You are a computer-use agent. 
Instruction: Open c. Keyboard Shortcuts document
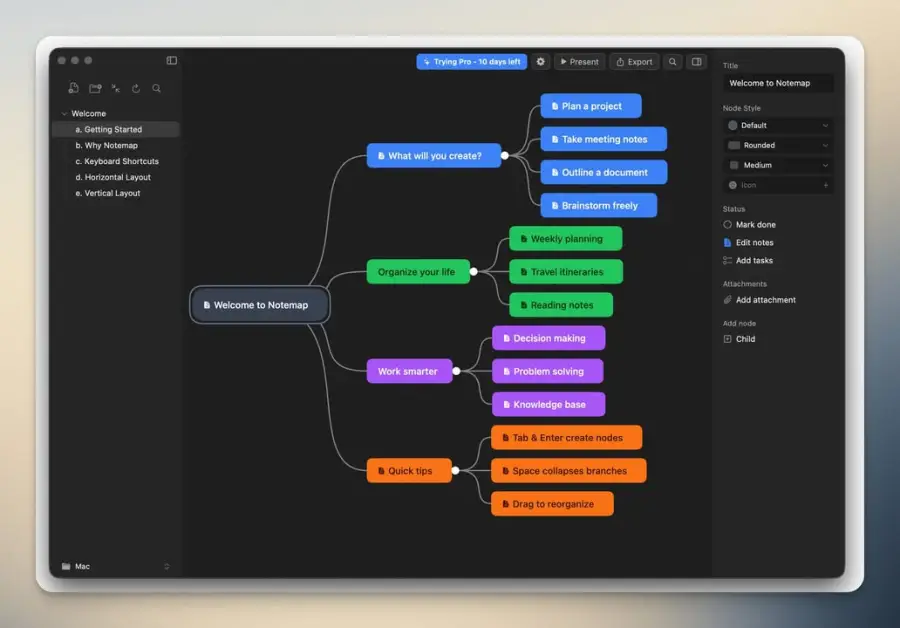(116, 161)
